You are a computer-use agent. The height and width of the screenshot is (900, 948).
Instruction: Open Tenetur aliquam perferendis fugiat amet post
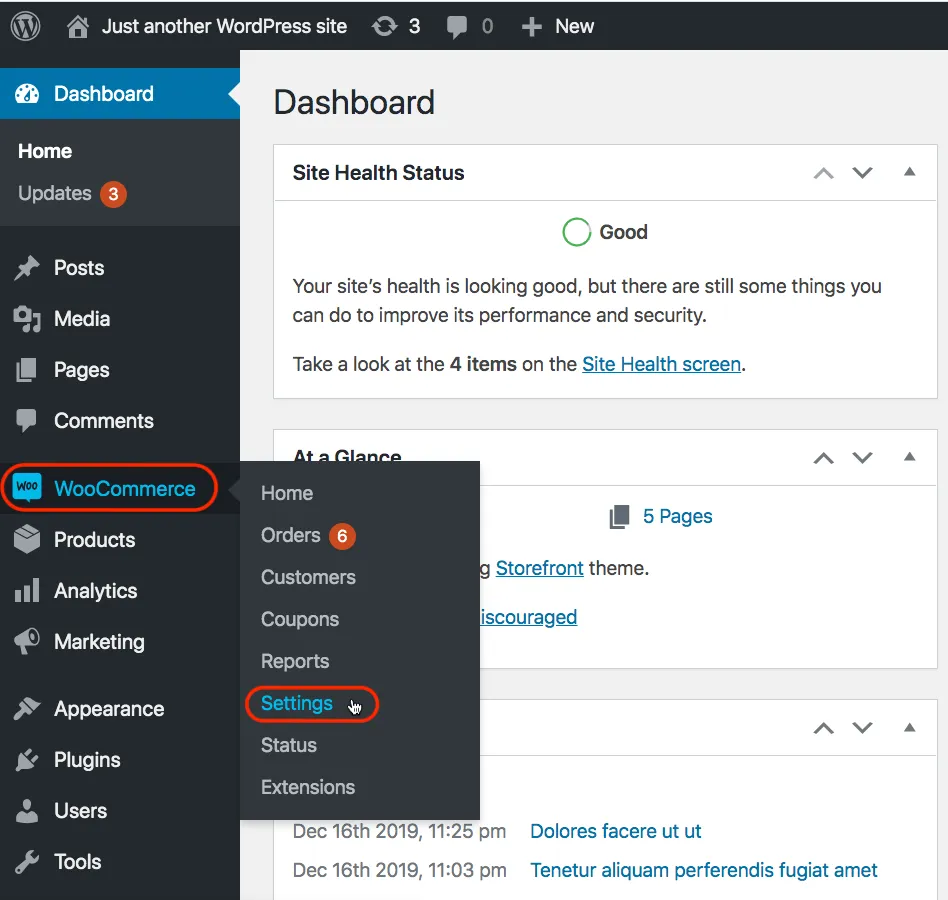(703, 870)
